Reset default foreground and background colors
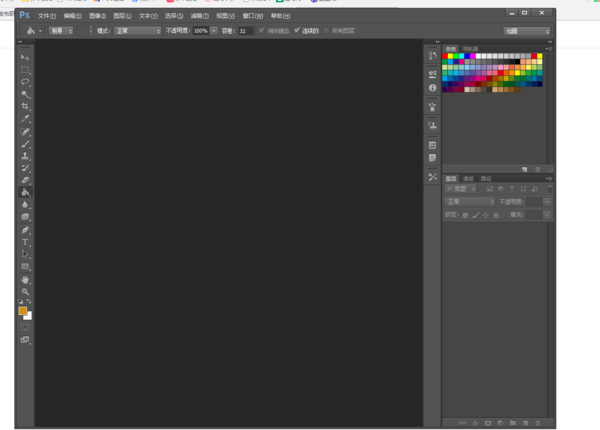 [x=21, y=301]
